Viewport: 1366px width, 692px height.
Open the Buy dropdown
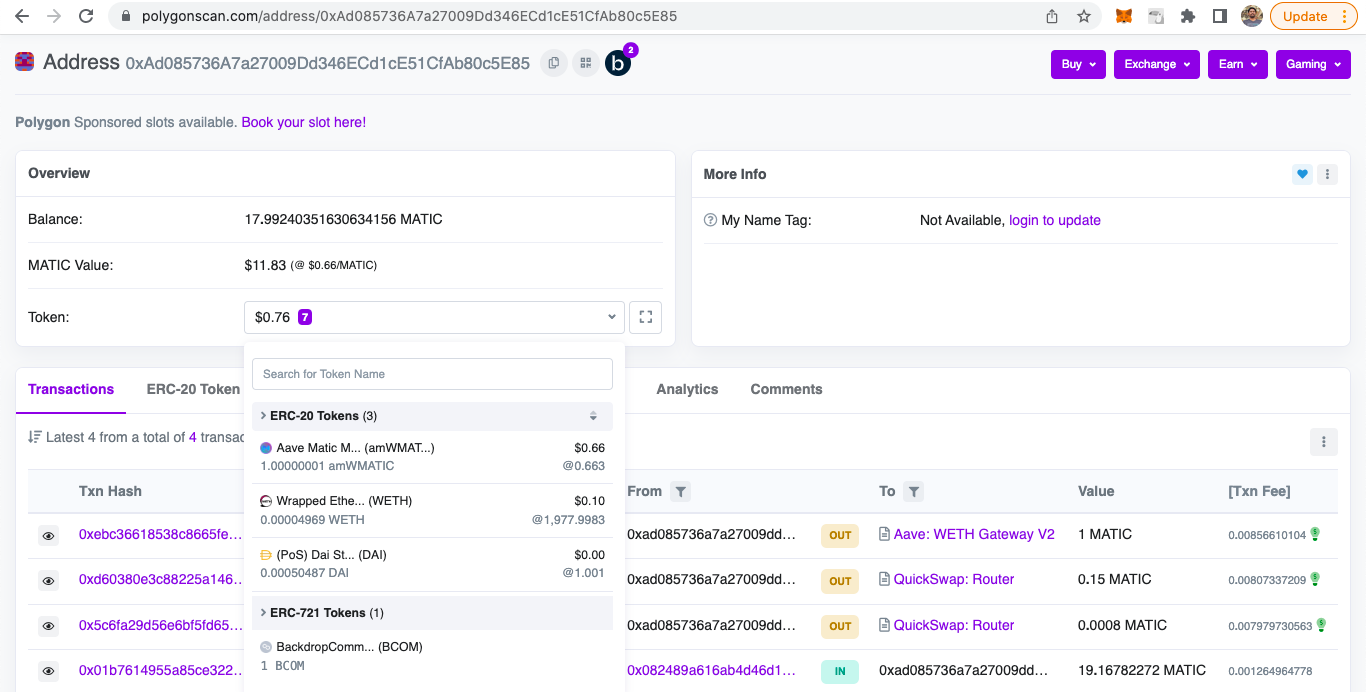[x=1078, y=64]
